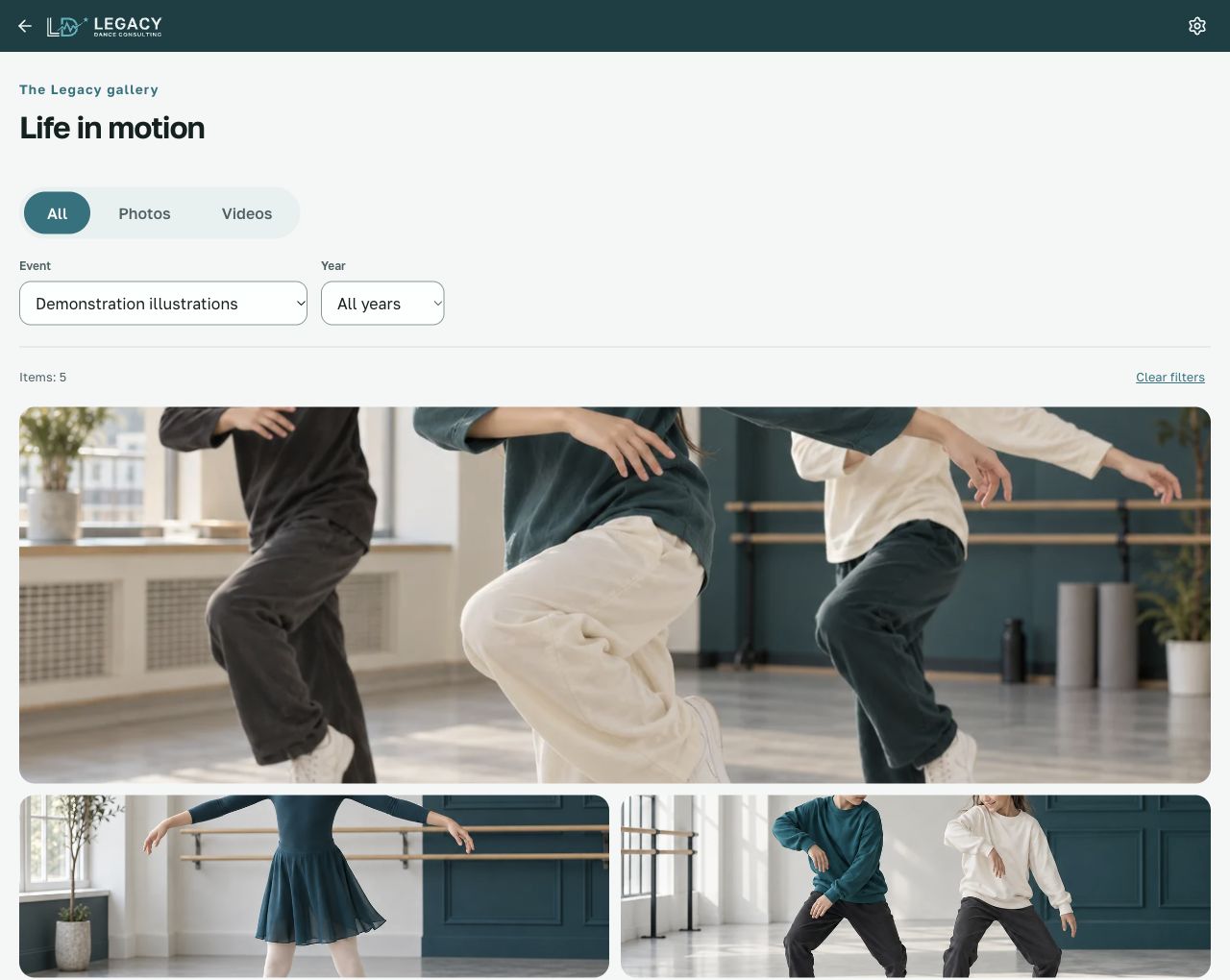Select the All filter tab
Image resolution: width=1230 pixels, height=980 pixels.
pyautogui.click(x=57, y=213)
